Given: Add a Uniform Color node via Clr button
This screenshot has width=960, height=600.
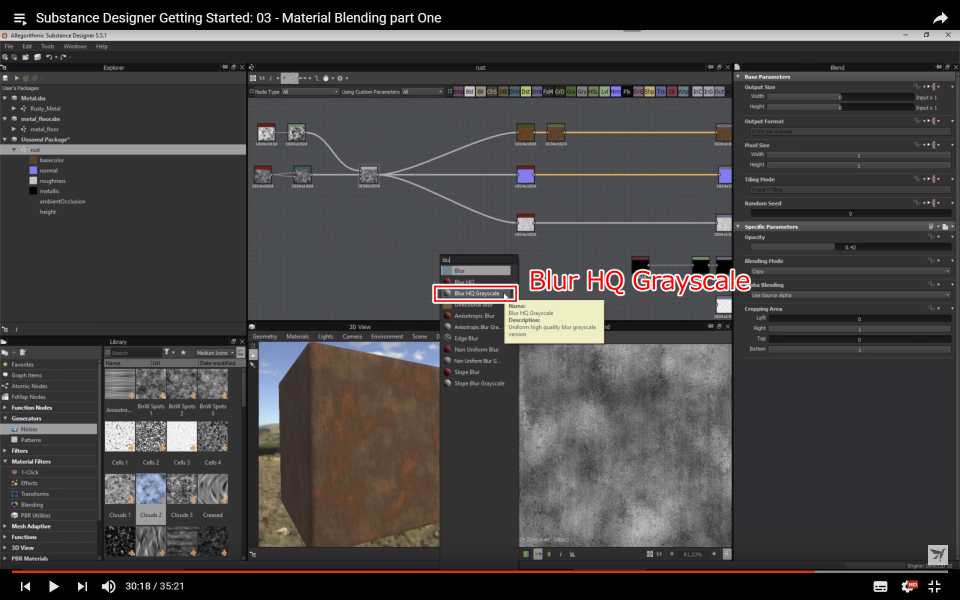Looking at the screenshot, I should coord(672,91).
